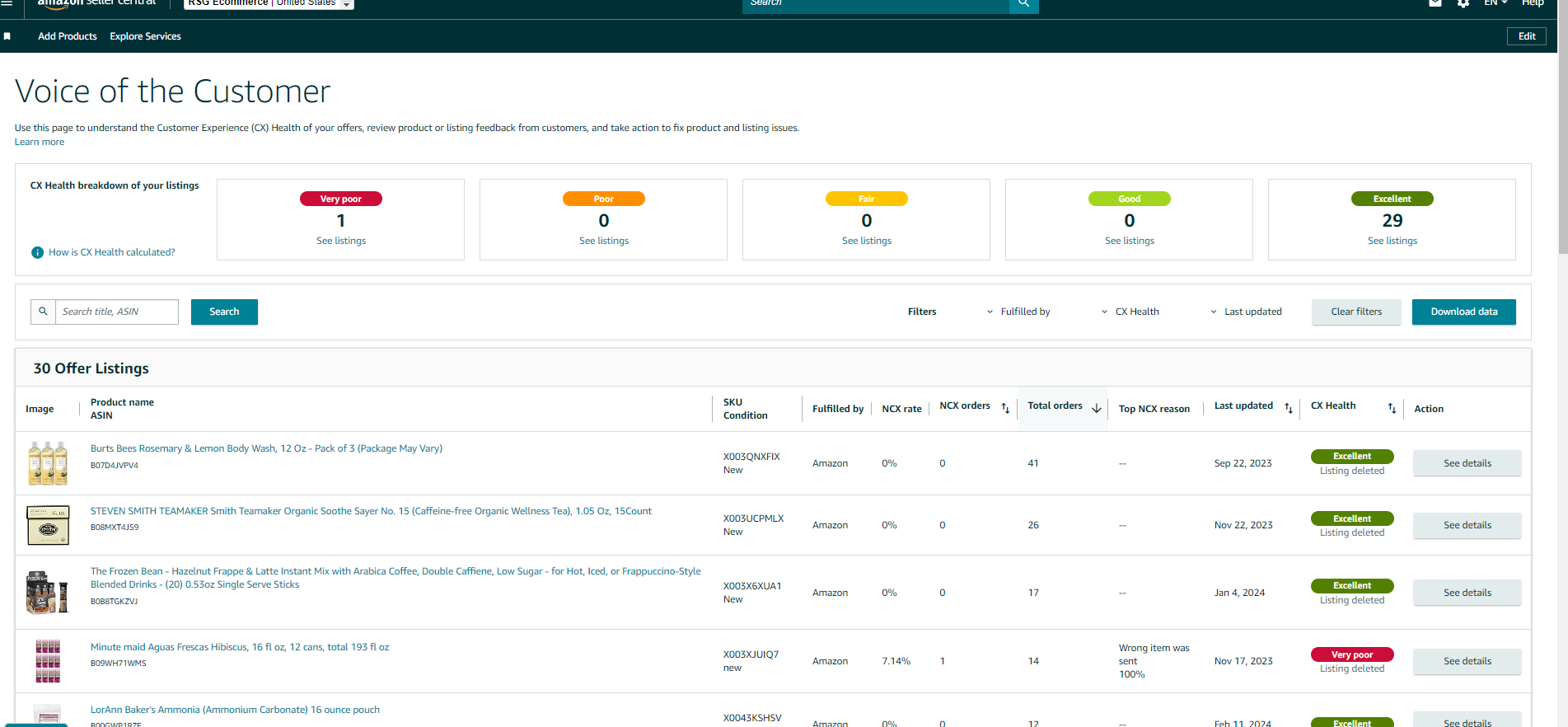Viewport: 1568px width, 727px height.
Task: See listings under Poor
Action: [604, 241]
